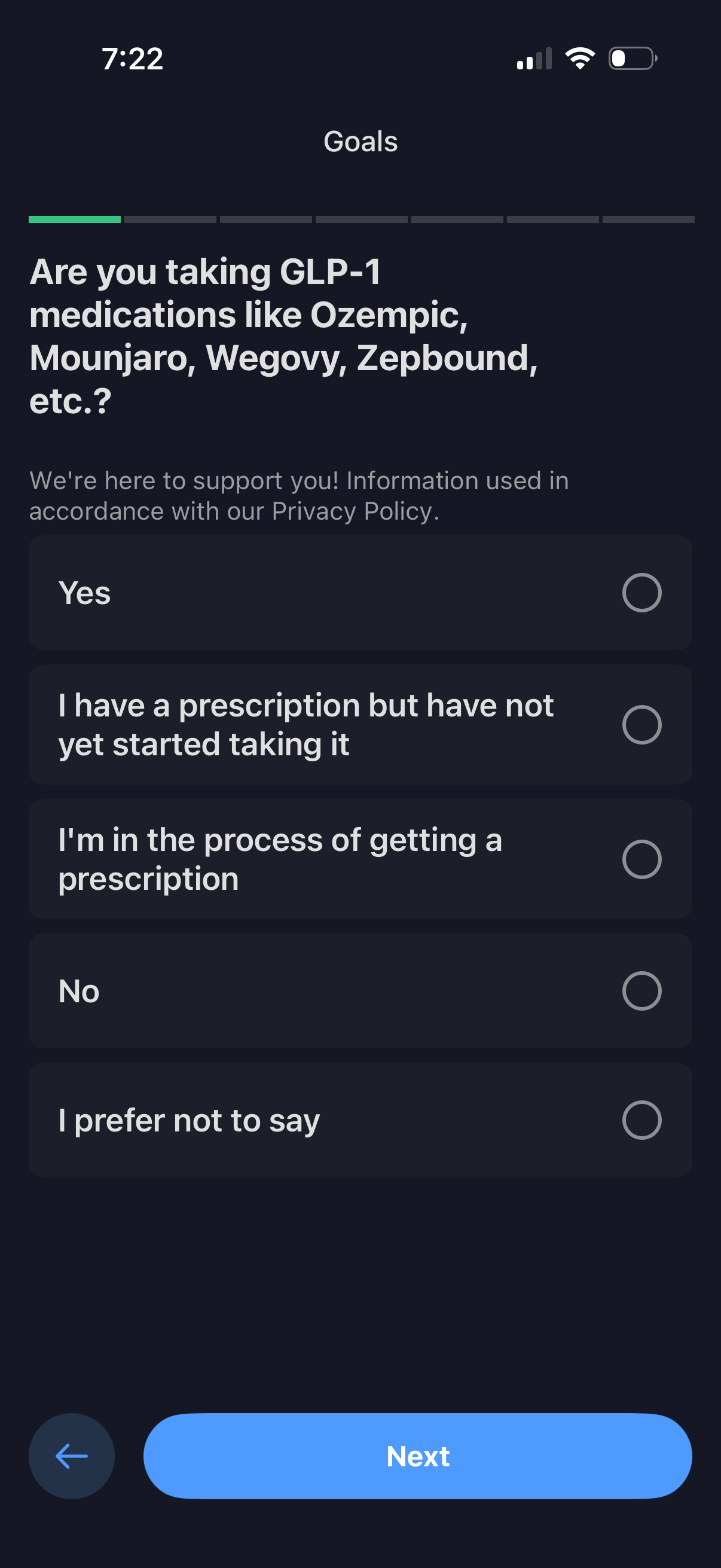Tap the 'No' option label
Viewport: 721px width, 1568px height.
click(79, 991)
